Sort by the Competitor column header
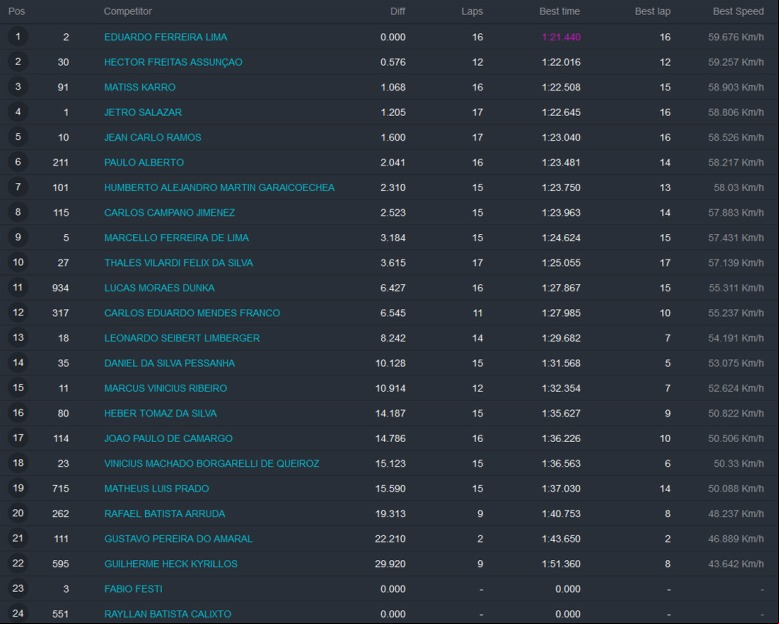The height and width of the screenshot is (624, 779). click(x=128, y=11)
